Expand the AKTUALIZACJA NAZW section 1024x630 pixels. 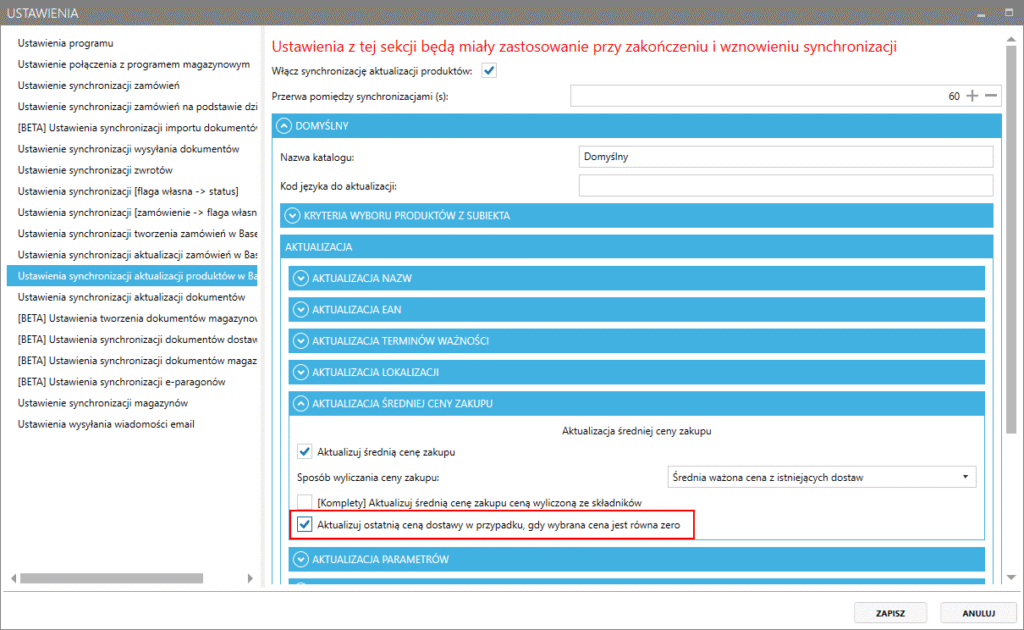[x=300, y=279]
